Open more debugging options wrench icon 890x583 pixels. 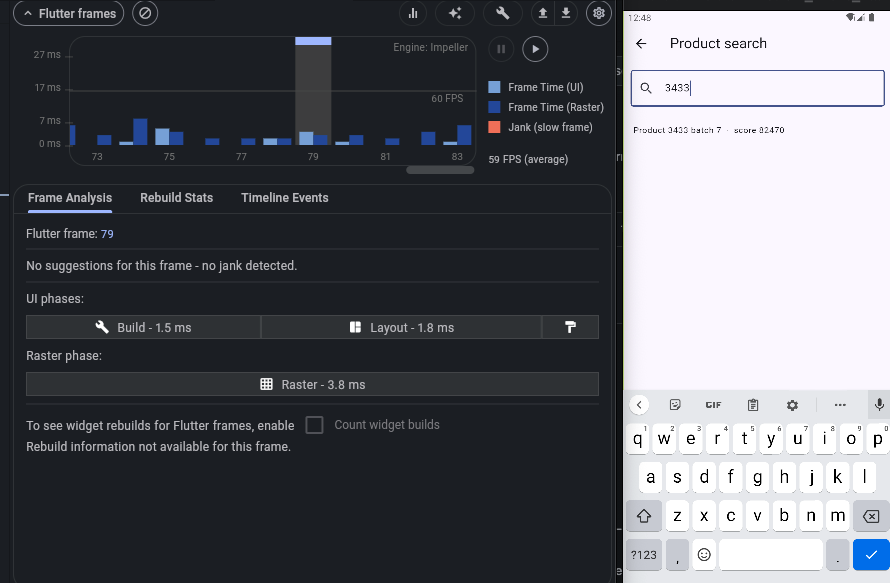503,13
